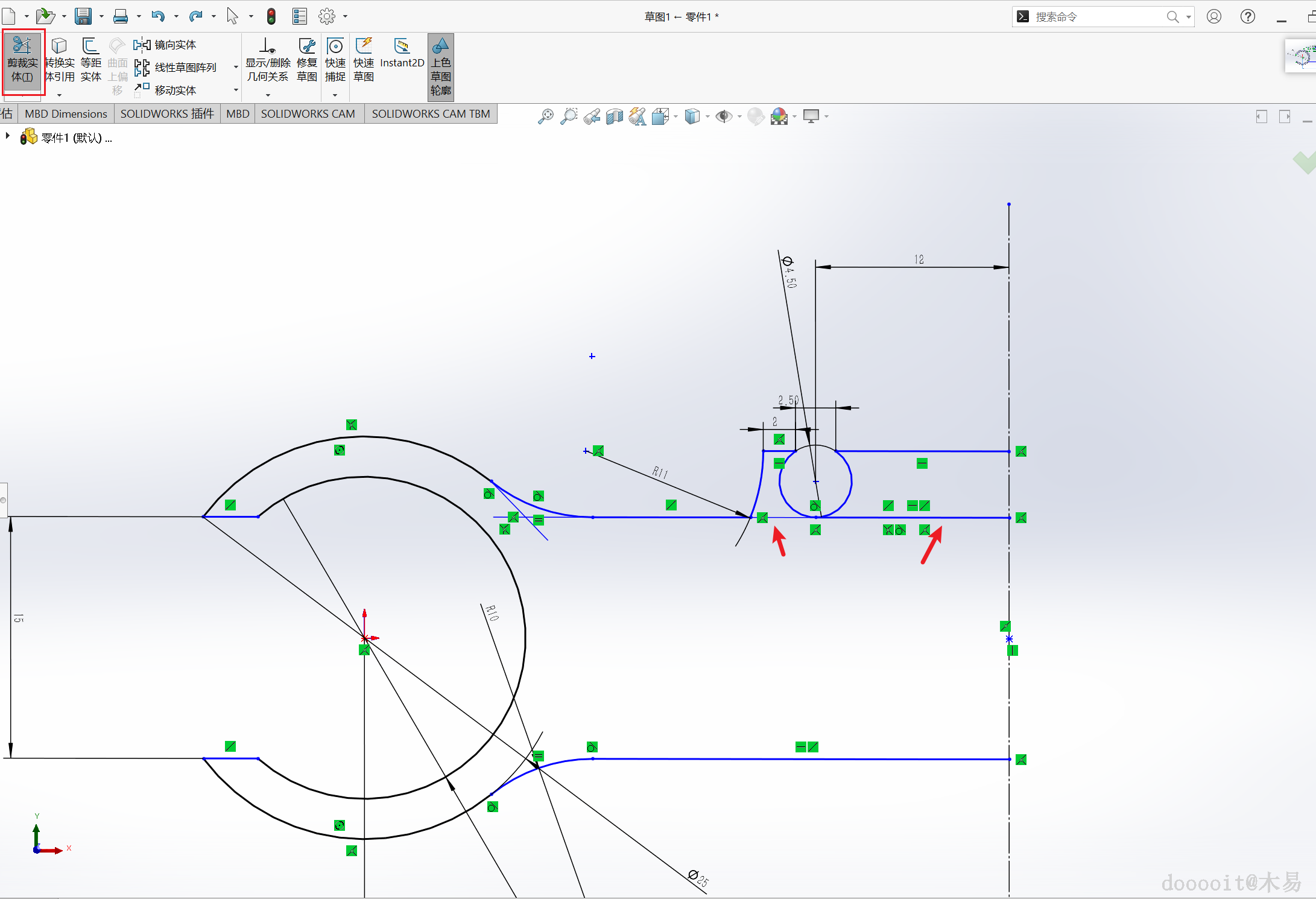This screenshot has height=899, width=1316.
Task: Click the Convert Entities (转换实体引用) icon
Action: (59, 60)
